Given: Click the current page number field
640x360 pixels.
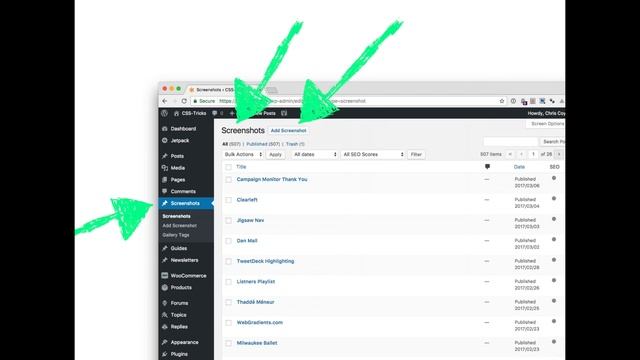Looking at the screenshot, I should coord(533,154).
